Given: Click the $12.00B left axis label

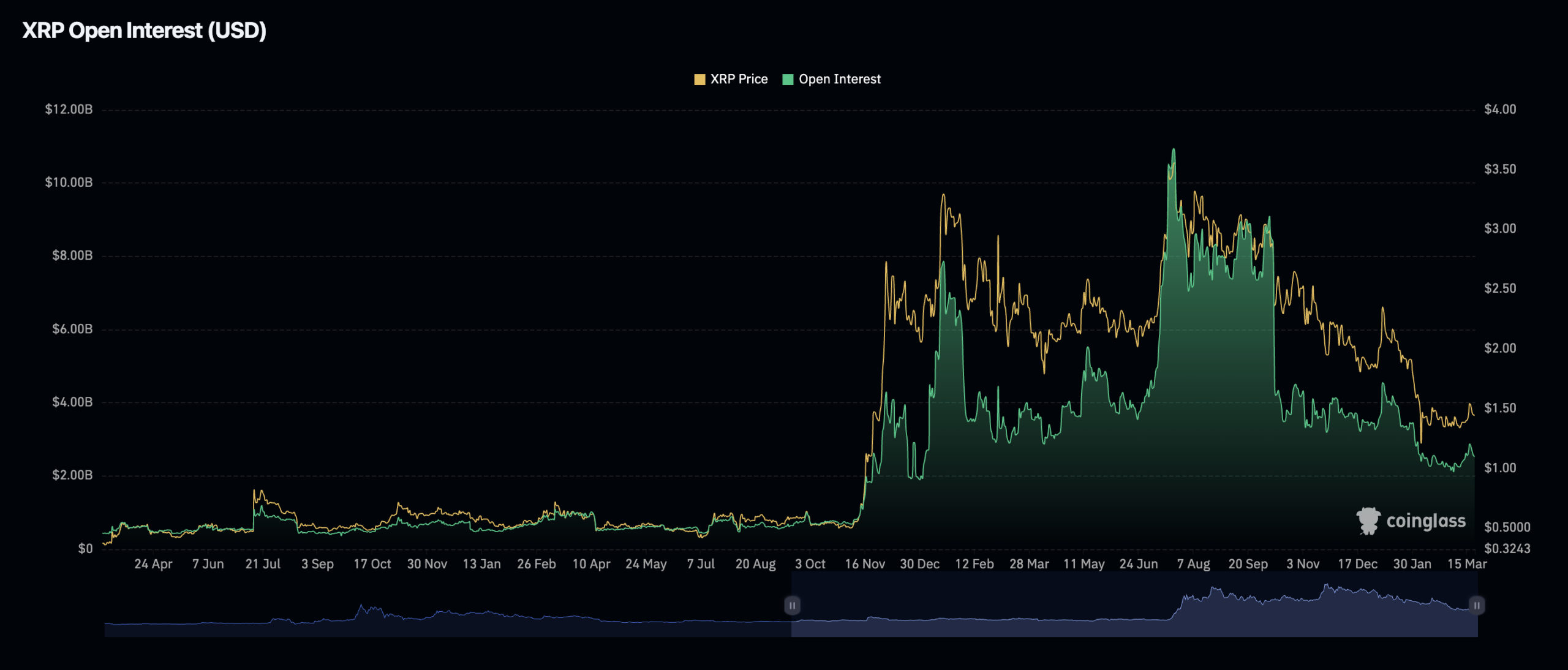Looking at the screenshot, I should [x=69, y=110].
